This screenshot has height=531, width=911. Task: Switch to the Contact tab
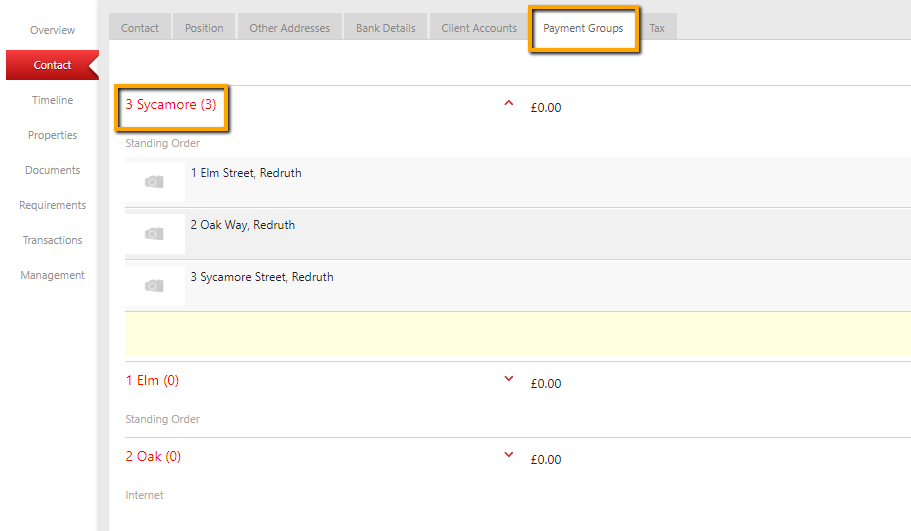tap(139, 28)
